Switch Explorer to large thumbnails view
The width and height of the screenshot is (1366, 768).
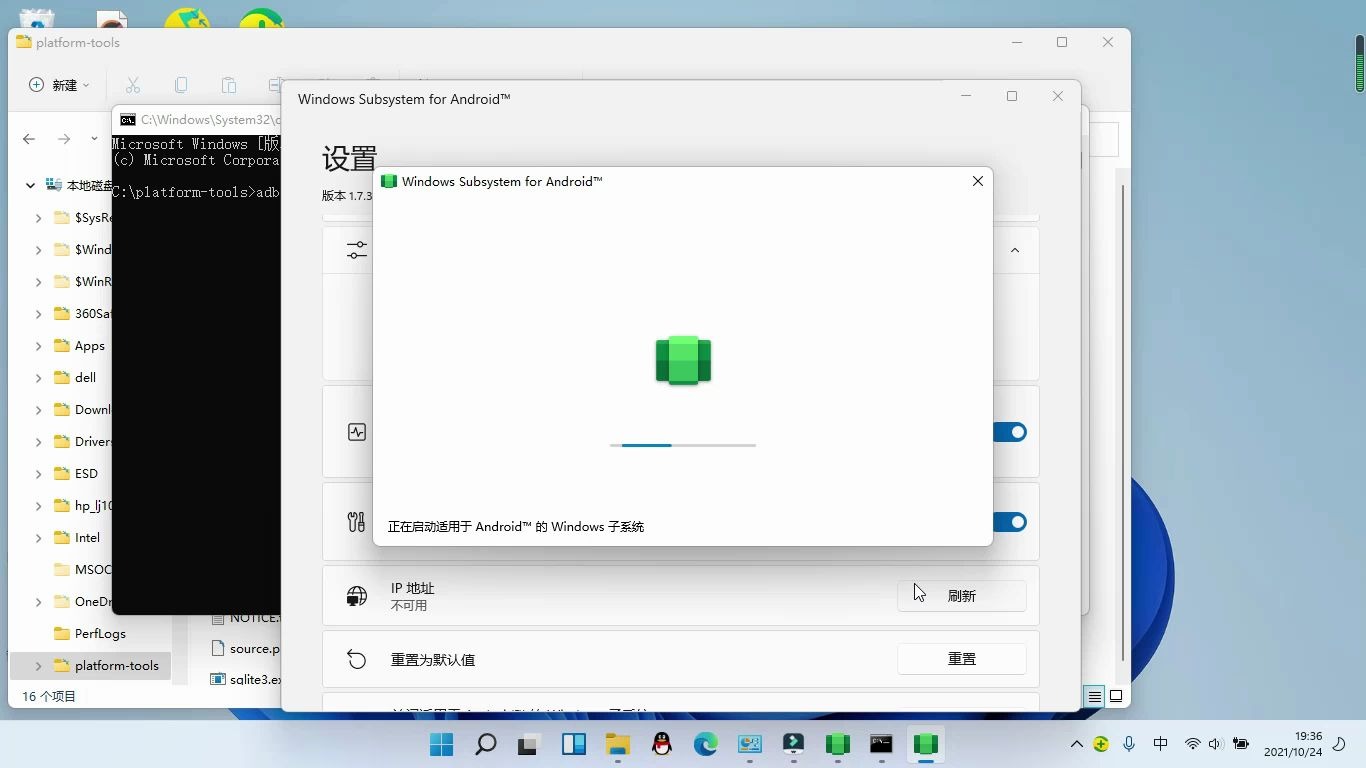pos(1116,696)
